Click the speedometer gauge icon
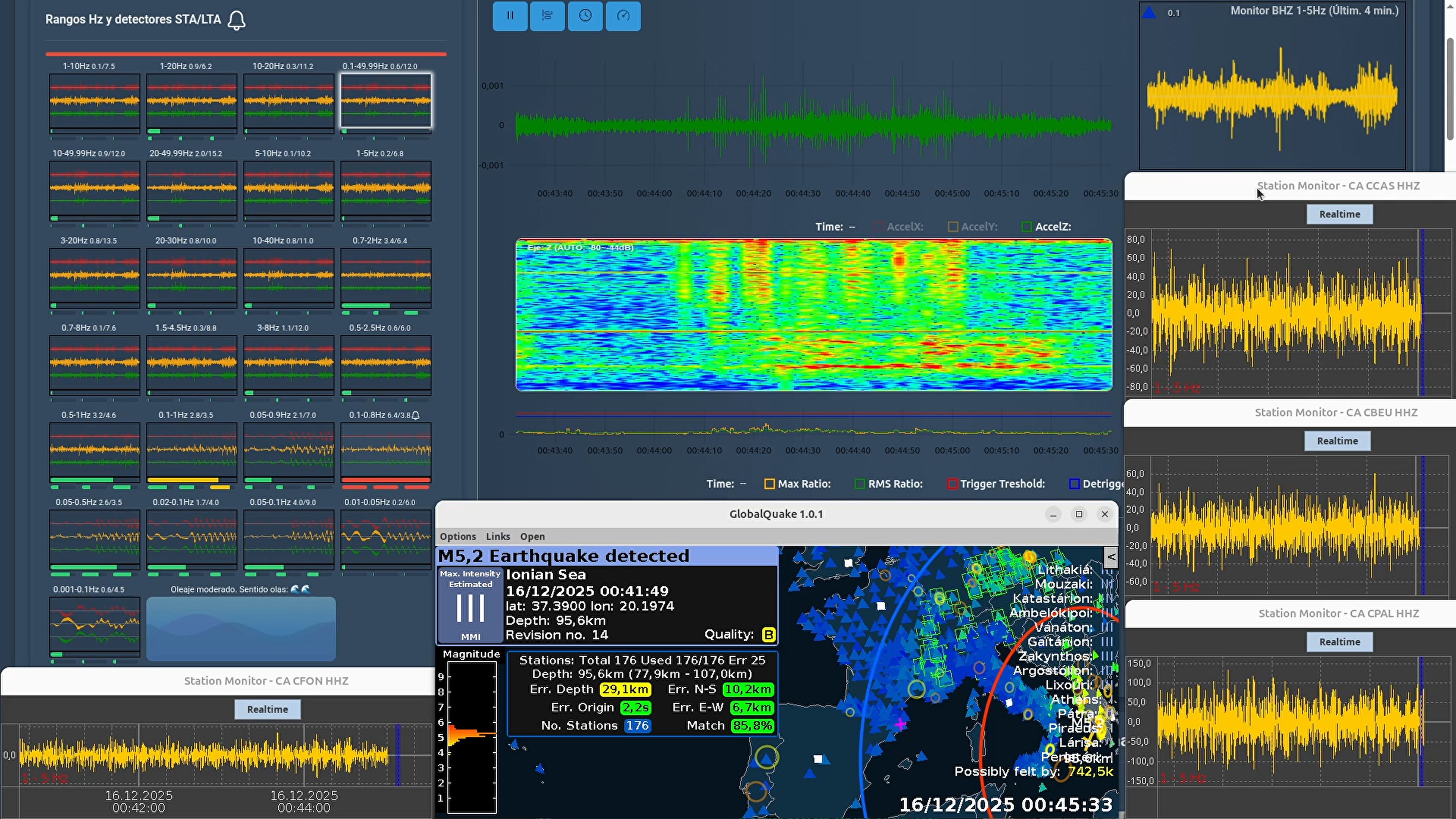This screenshot has height=819, width=1456. 623,16
